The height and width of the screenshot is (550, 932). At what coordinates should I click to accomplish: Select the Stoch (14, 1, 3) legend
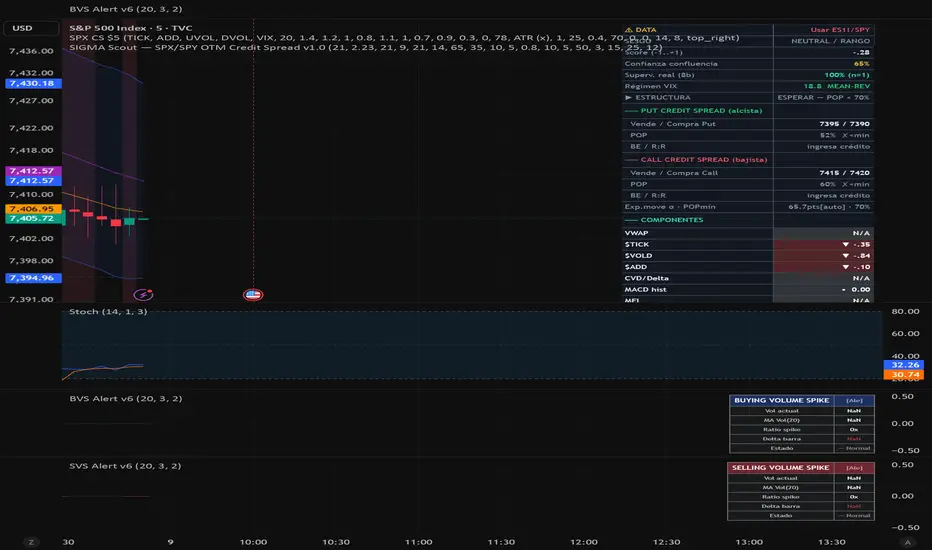coord(108,312)
